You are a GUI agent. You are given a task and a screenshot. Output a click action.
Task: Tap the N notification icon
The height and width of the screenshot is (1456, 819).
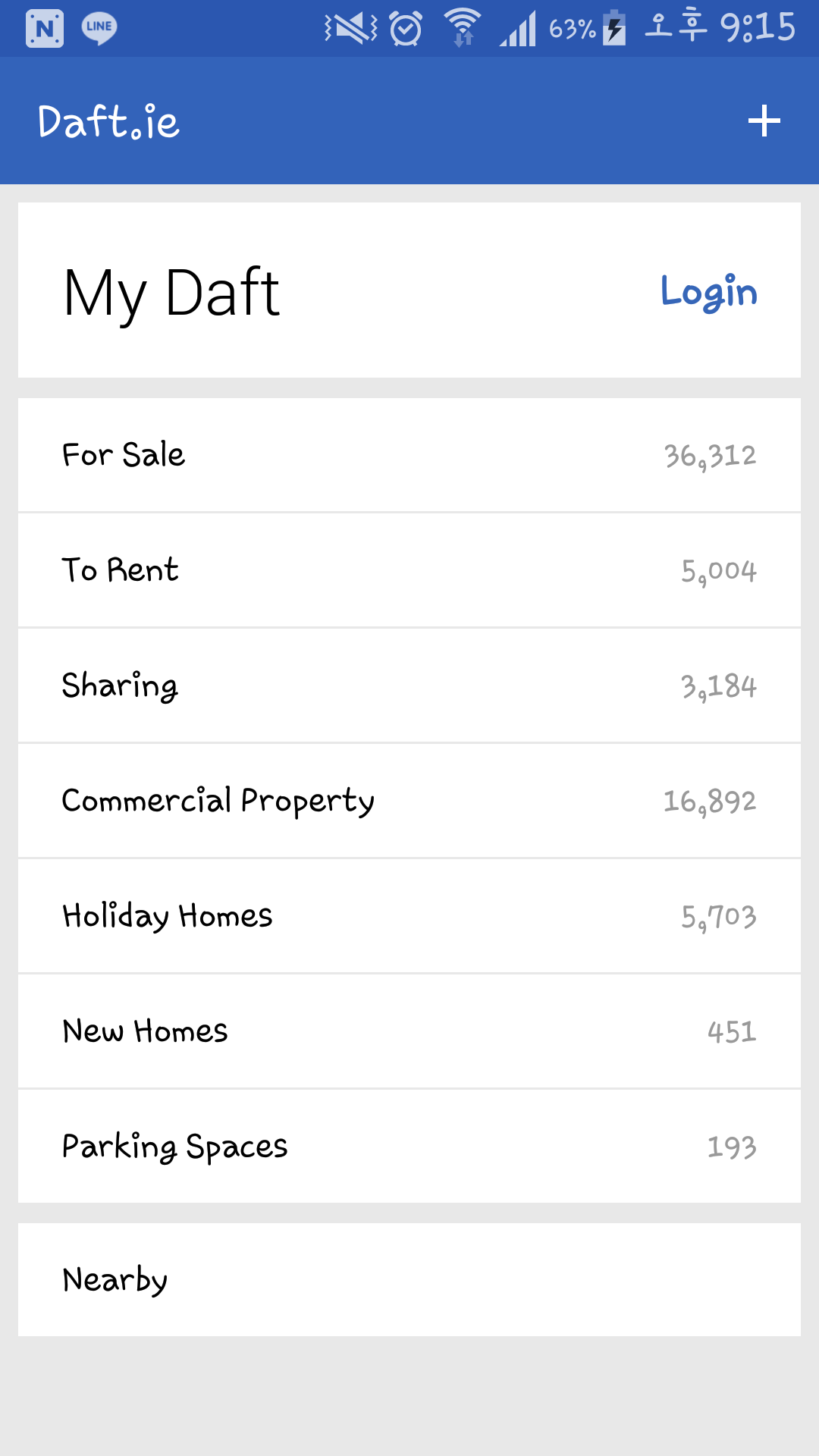point(45,29)
